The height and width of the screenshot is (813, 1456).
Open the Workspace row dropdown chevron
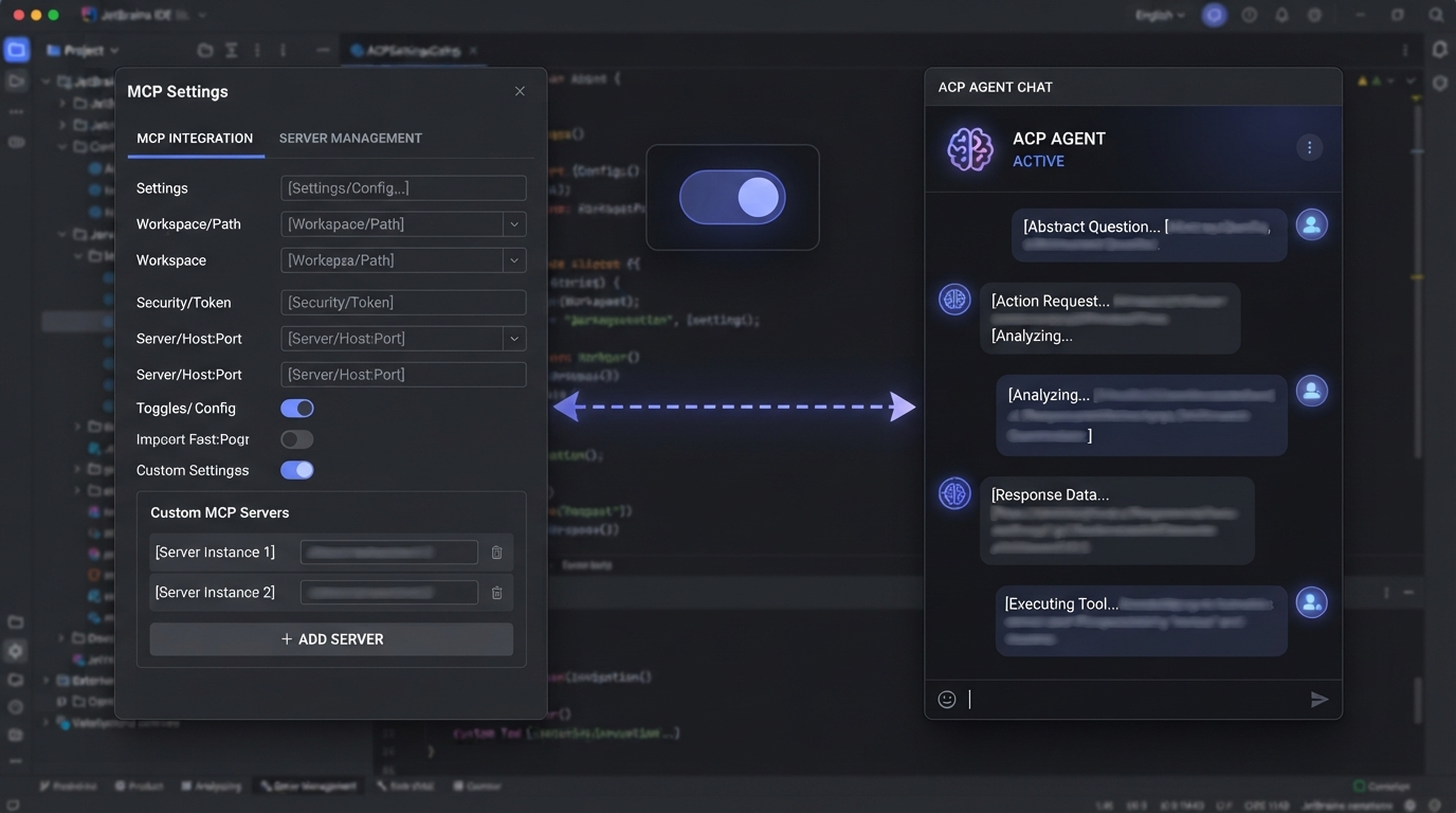[x=514, y=260]
